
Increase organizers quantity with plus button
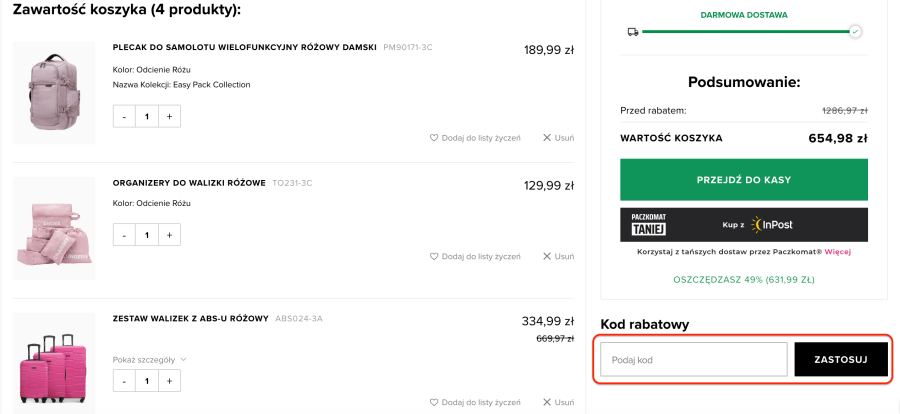169,235
